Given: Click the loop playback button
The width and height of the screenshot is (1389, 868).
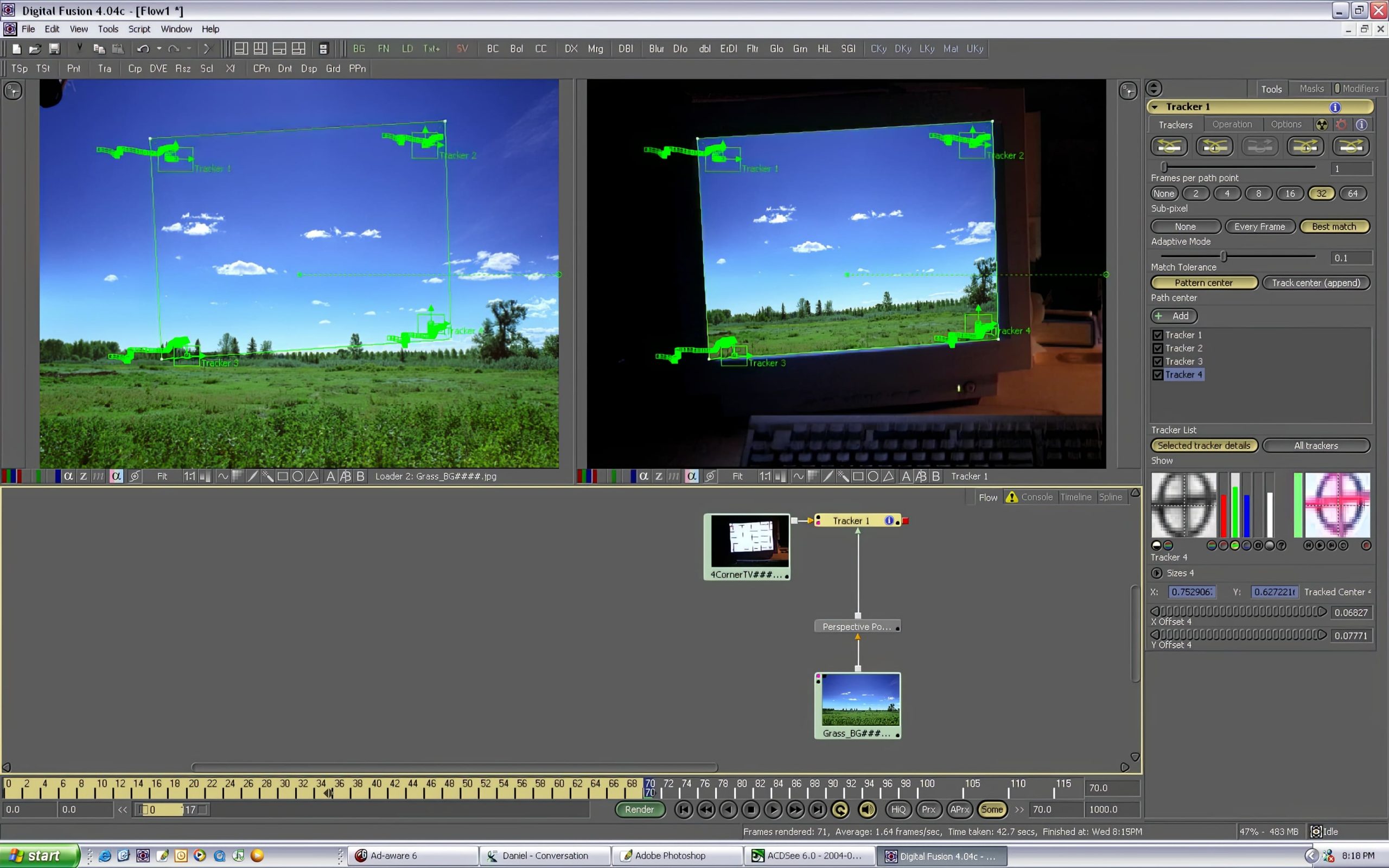Looking at the screenshot, I should tap(840, 809).
